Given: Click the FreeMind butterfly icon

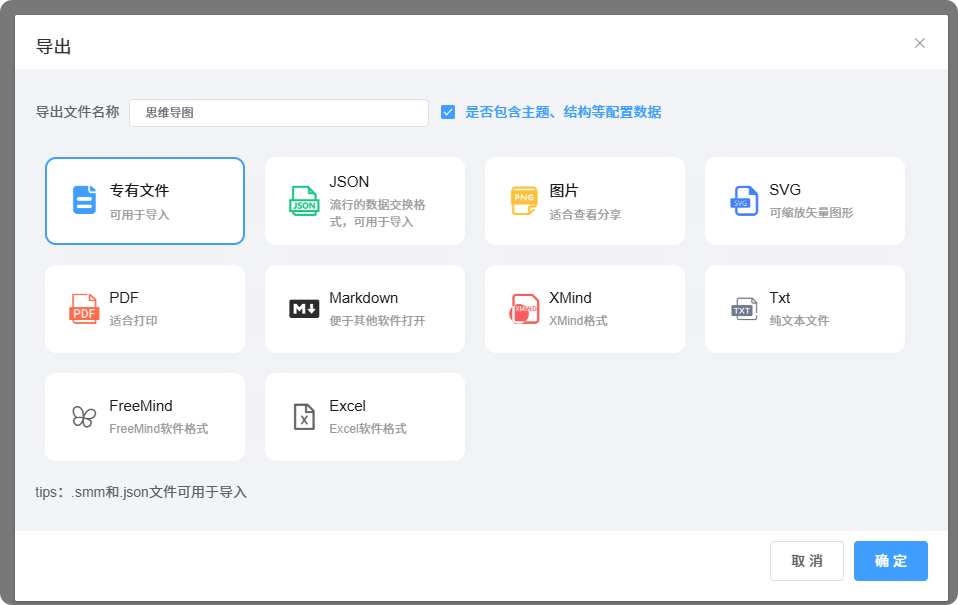Looking at the screenshot, I should [x=81, y=415].
